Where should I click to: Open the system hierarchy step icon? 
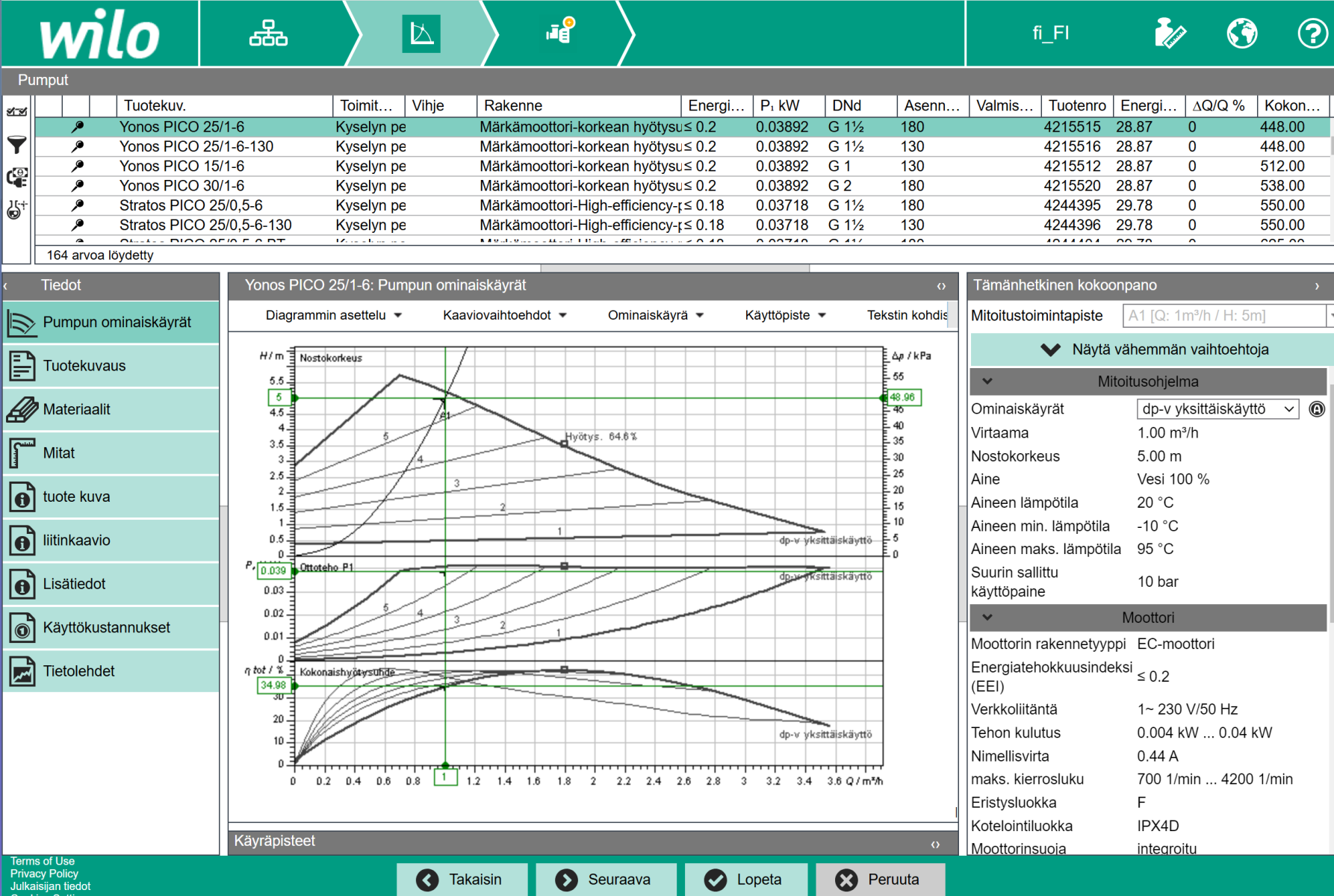pyautogui.click(x=268, y=34)
